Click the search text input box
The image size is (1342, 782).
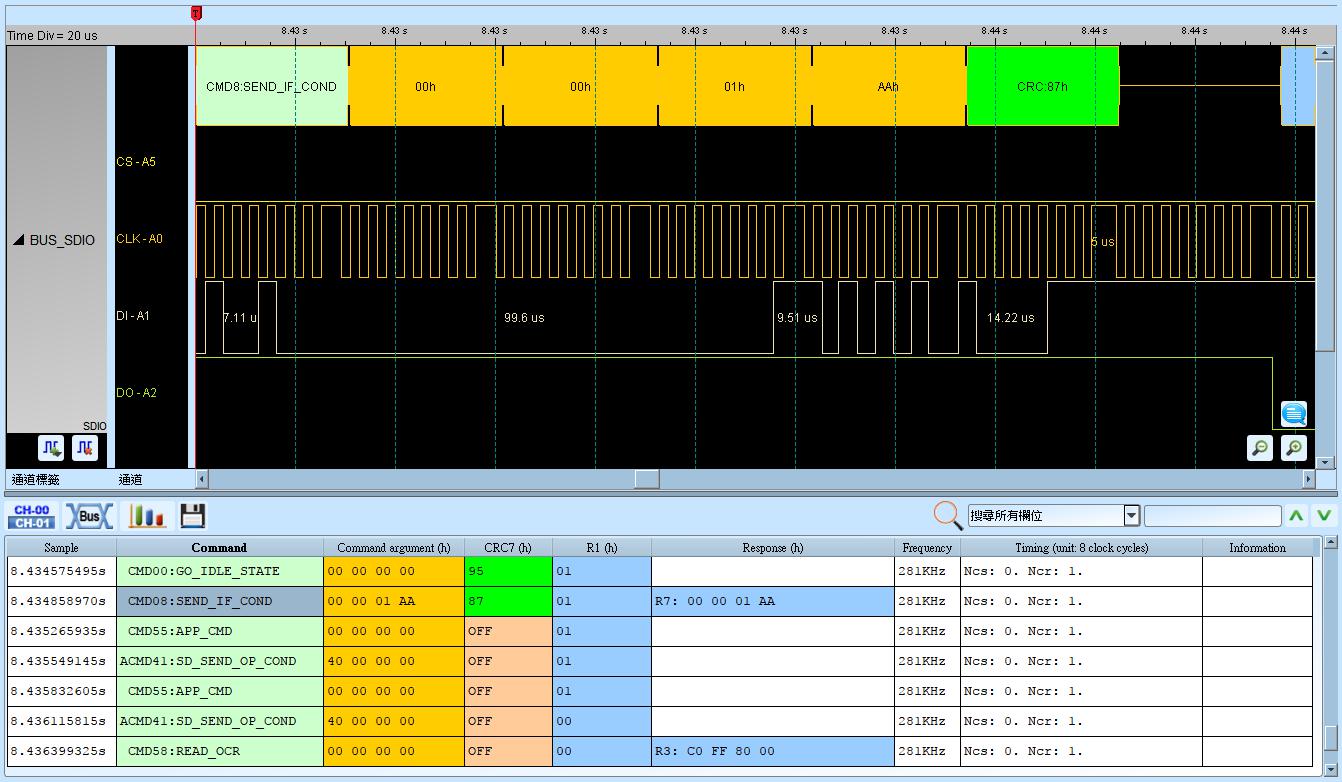[x=1212, y=516]
